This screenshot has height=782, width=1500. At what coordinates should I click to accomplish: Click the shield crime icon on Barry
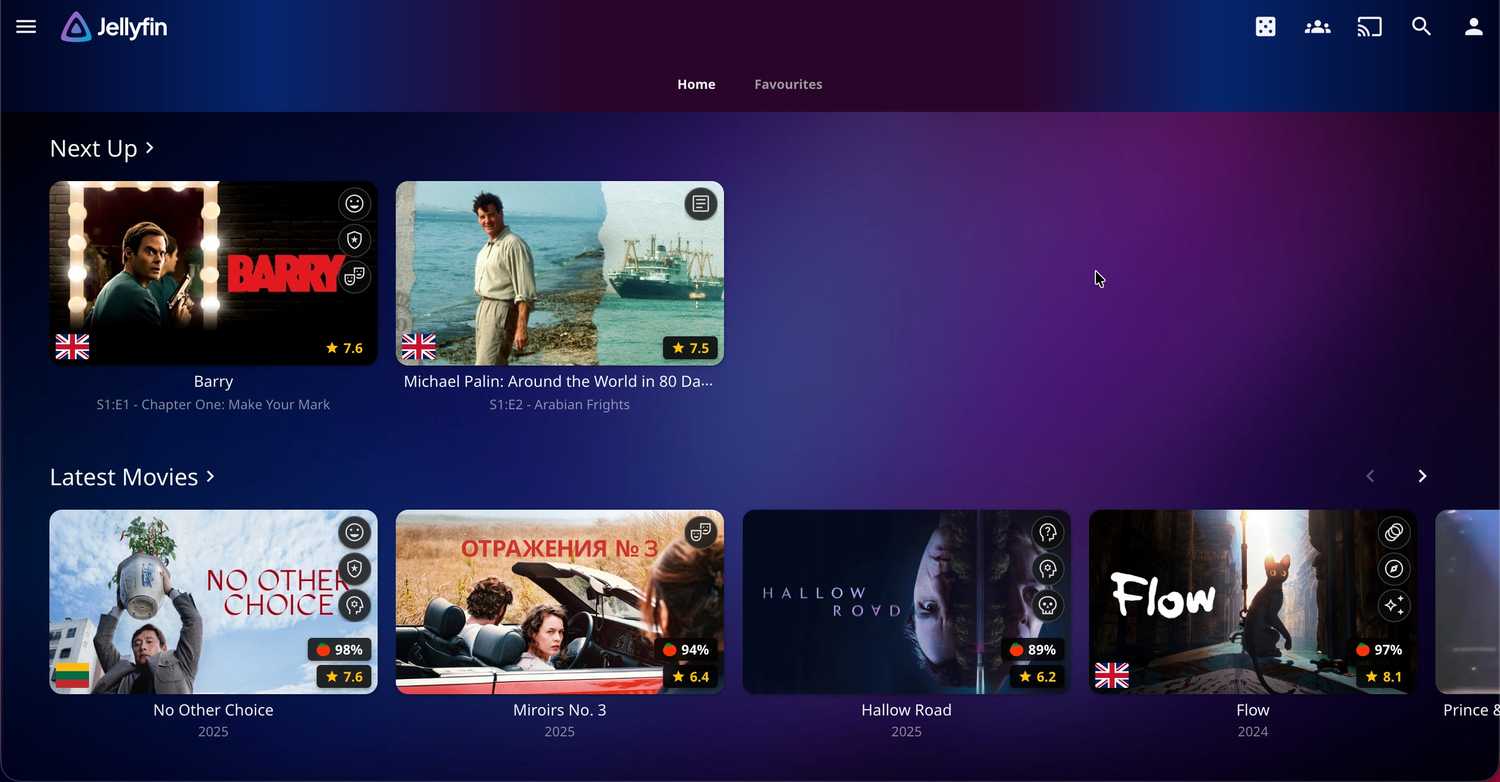(354, 240)
